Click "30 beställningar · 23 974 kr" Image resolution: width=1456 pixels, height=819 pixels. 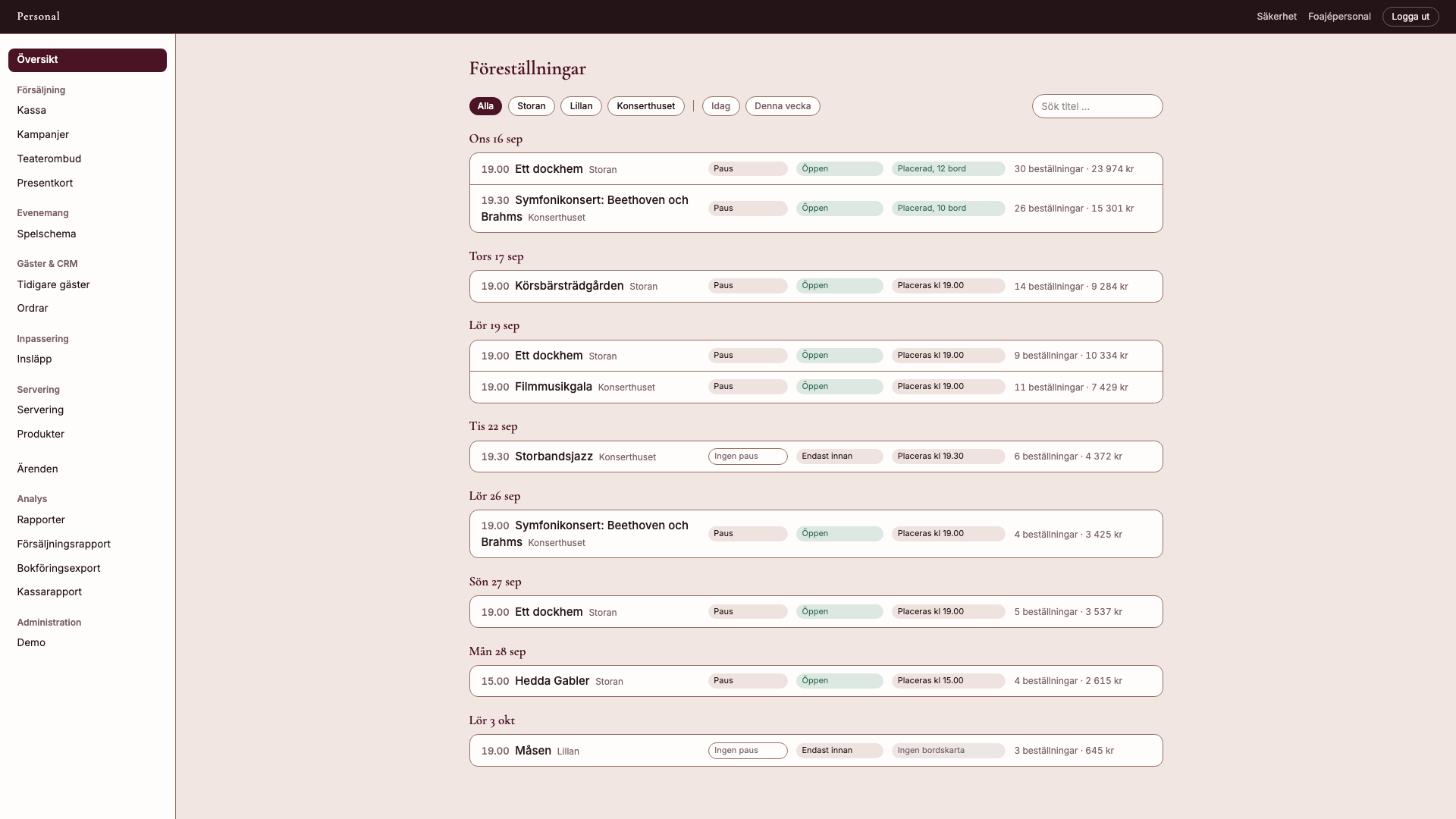tap(1074, 169)
